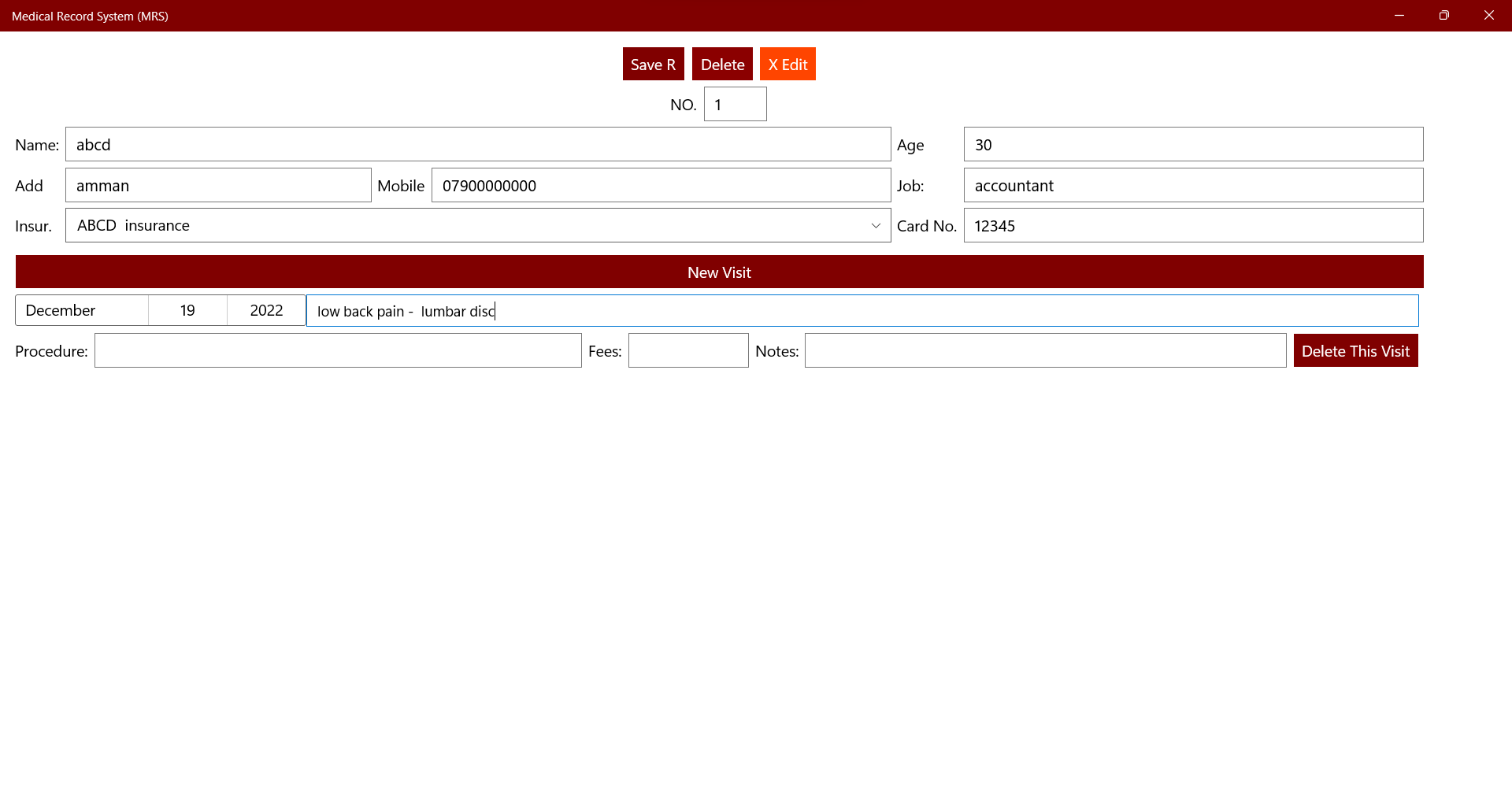
Task: Select the Fees input field
Action: click(688, 350)
